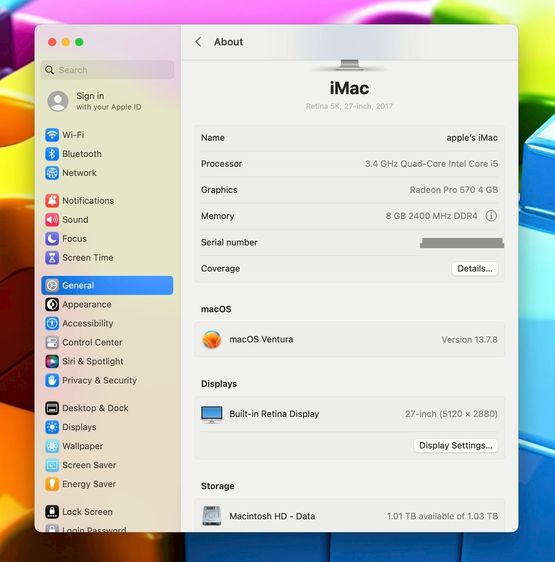Click the computer name apple's iMac
The image size is (555, 562).
[x=472, y=138]
